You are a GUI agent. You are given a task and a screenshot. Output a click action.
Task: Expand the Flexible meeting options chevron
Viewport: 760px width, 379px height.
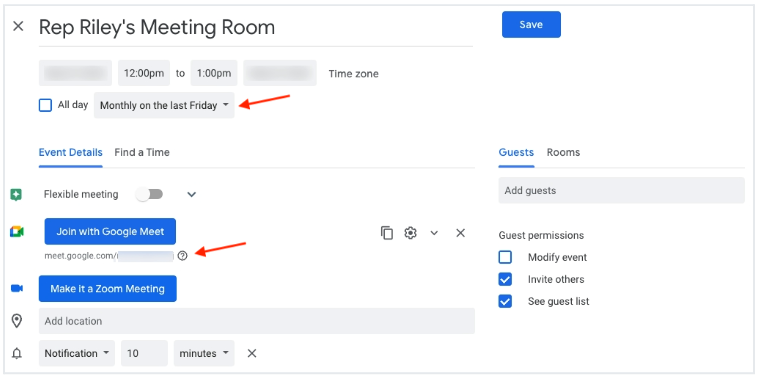point(192,194)
